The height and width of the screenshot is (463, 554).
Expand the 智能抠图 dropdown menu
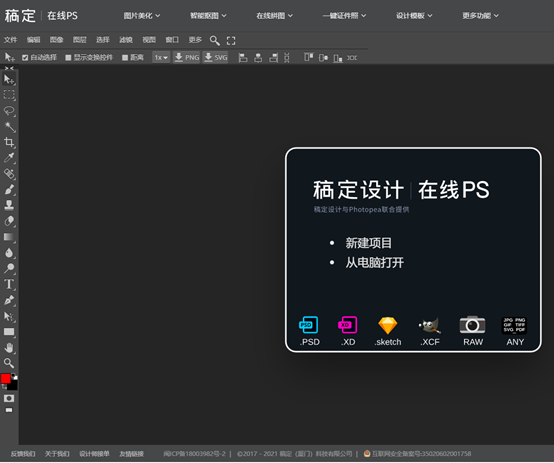tap(208, 16)
